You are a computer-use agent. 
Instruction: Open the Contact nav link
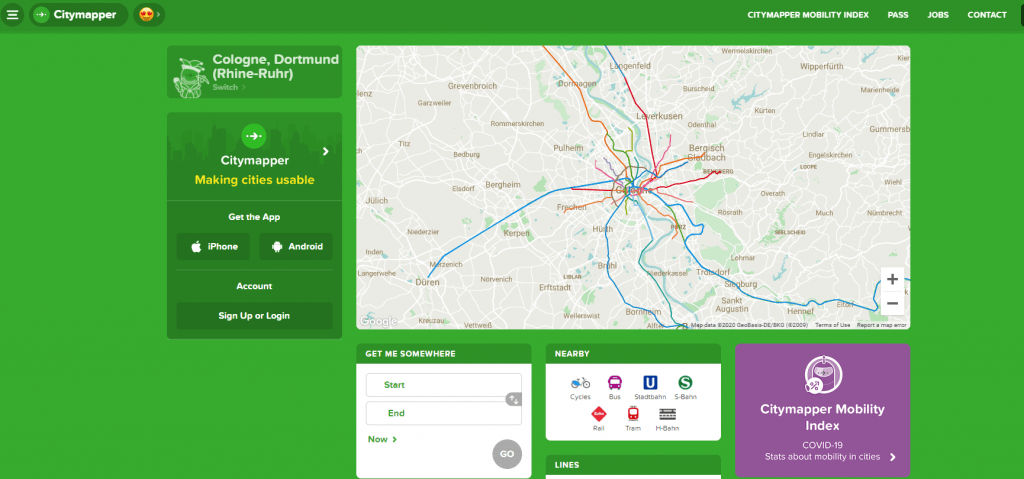(987, 15)
